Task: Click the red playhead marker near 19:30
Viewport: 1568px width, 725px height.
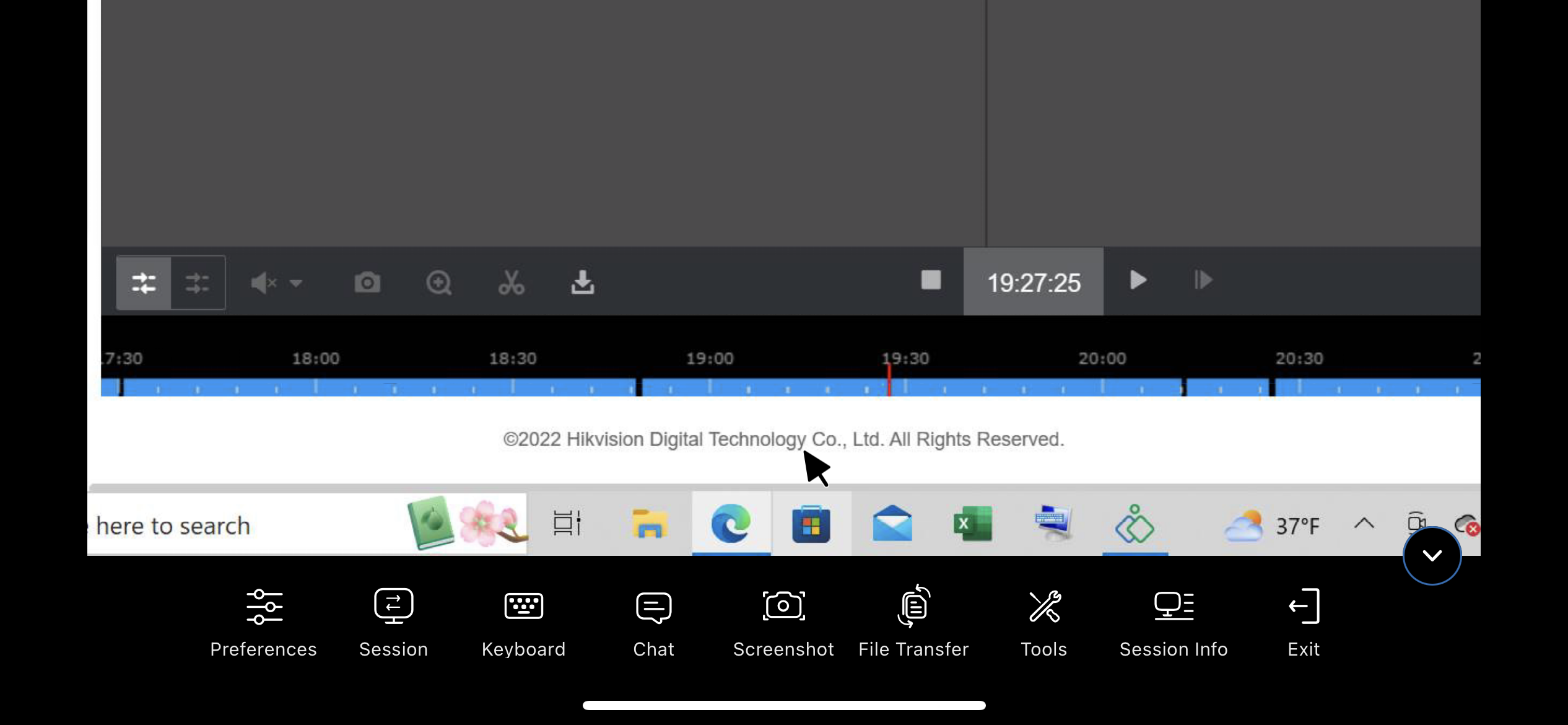Action: 889,381
